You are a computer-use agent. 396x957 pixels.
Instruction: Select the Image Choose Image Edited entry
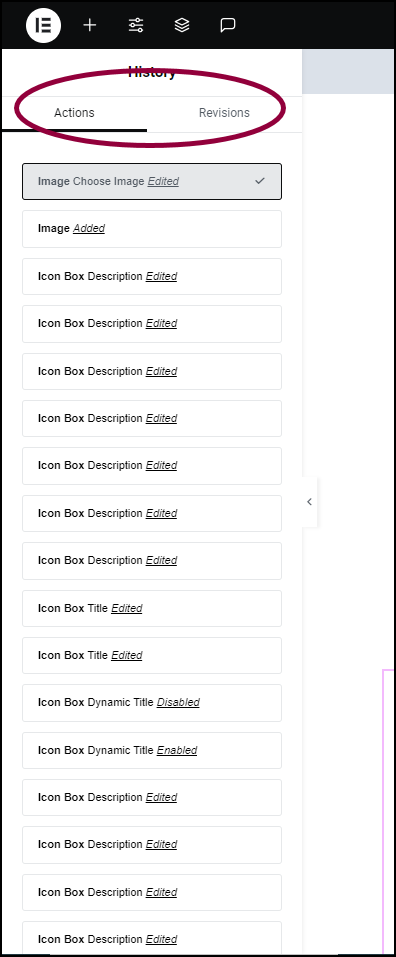[152, 181]
